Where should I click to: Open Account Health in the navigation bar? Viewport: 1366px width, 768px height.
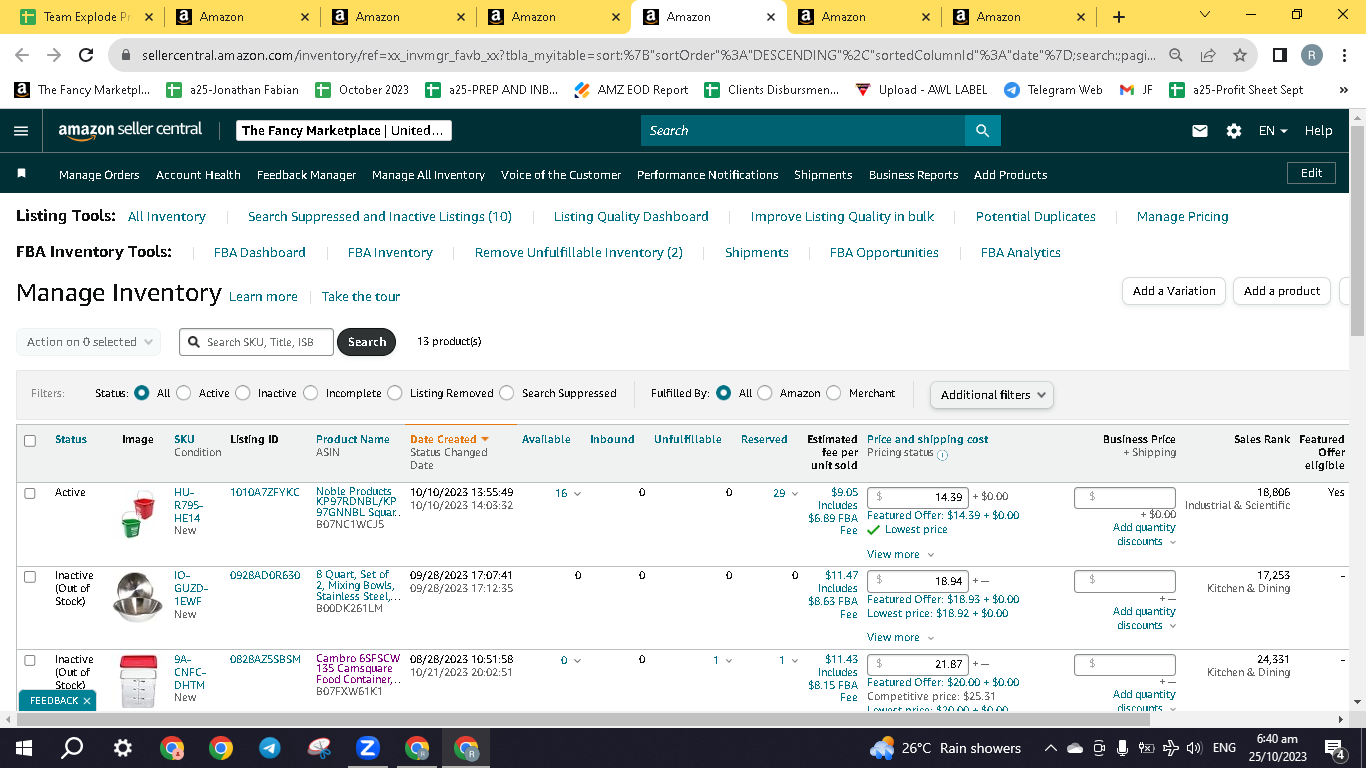pos(198,175)
